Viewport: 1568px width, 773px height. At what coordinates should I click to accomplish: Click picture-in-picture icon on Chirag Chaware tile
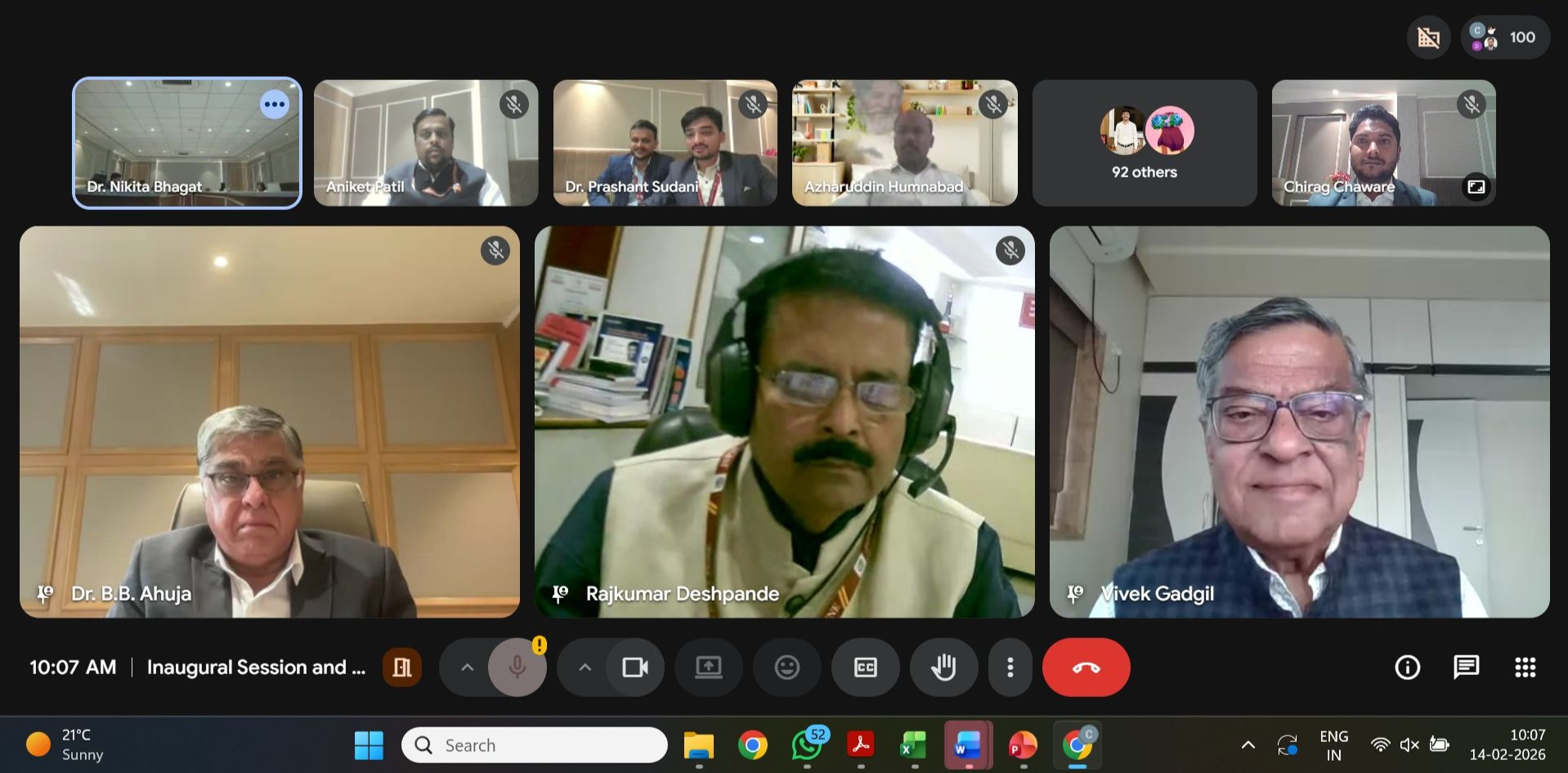[1476, 187]
